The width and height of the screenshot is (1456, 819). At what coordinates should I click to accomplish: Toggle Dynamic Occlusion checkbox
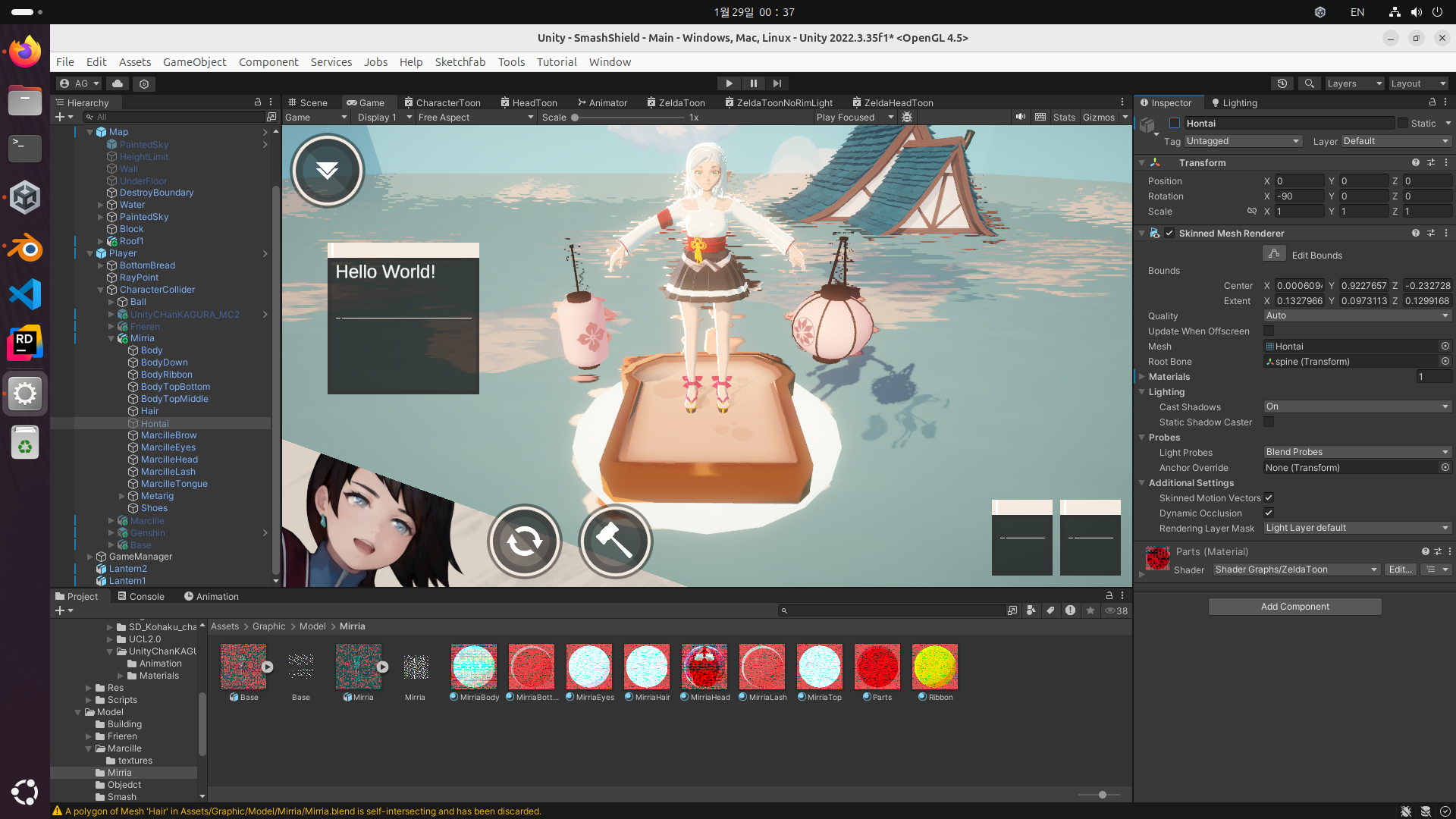(x=1269, y=513)
